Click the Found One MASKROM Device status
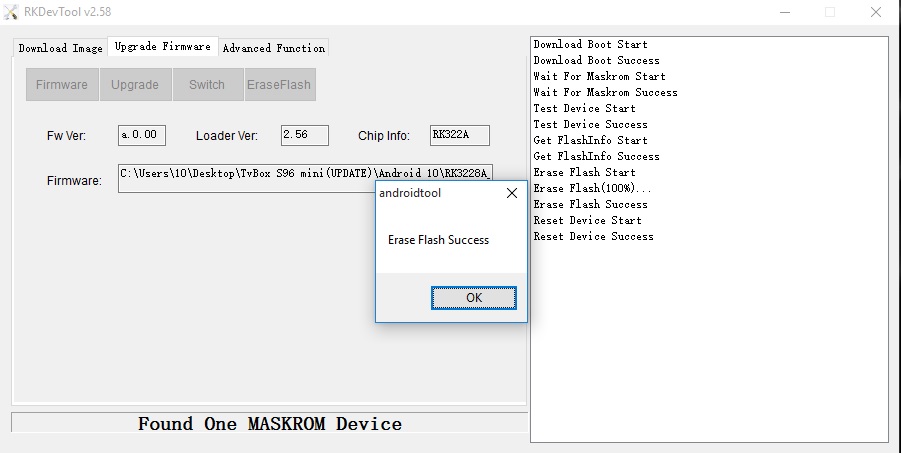Screen dimensions: 901x453 click(269, 424)
